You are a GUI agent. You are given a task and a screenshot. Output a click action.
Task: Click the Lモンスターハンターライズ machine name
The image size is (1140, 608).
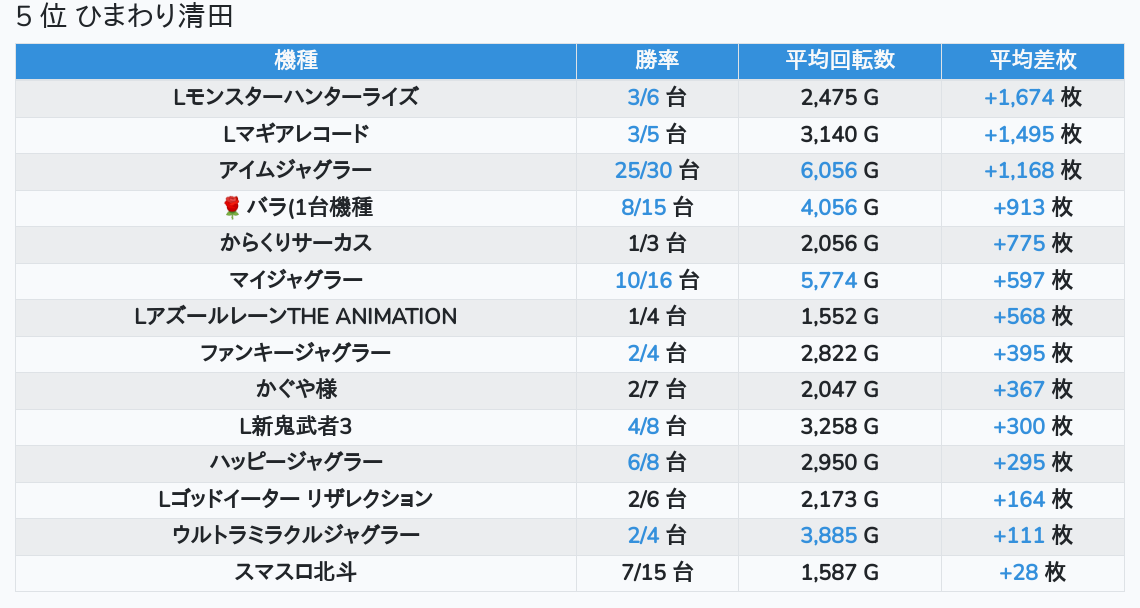point(295,97)
